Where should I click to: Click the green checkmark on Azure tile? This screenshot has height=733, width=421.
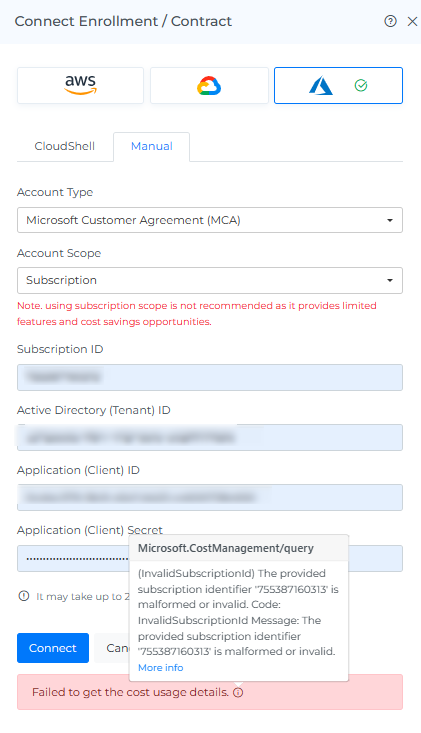[361, 86]
